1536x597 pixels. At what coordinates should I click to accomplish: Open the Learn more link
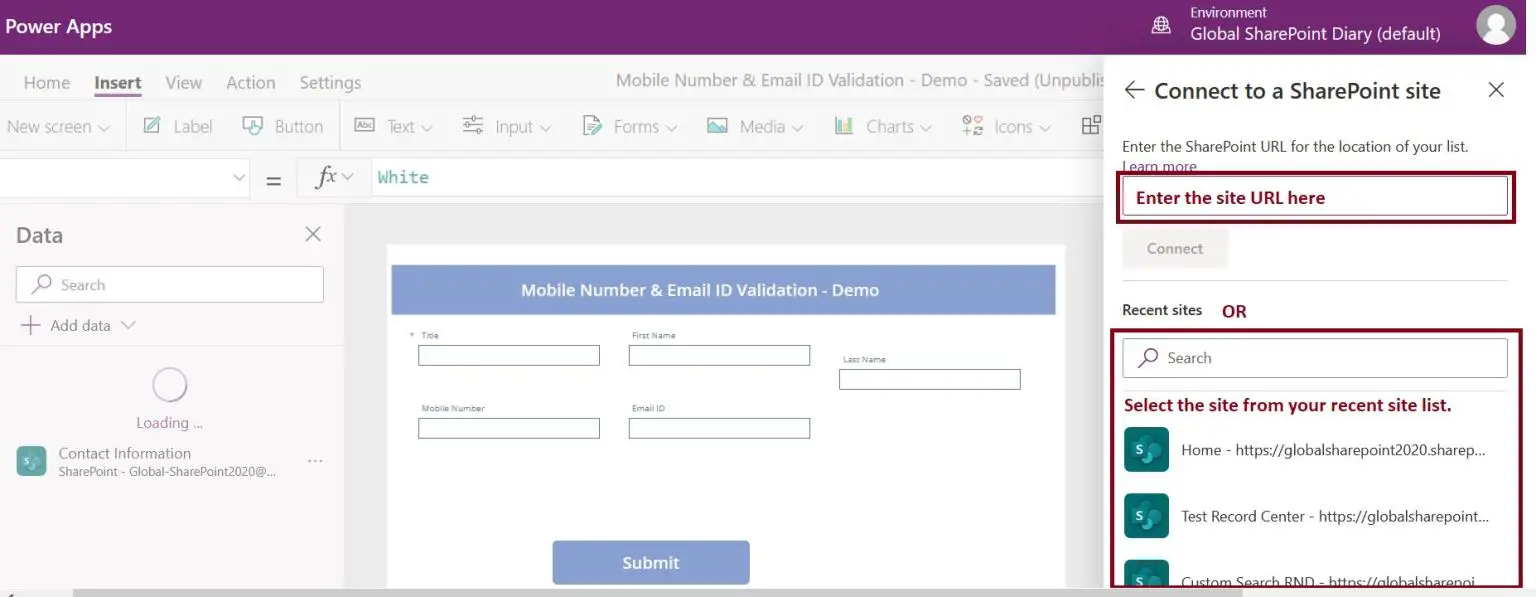tap(1159, 166)
